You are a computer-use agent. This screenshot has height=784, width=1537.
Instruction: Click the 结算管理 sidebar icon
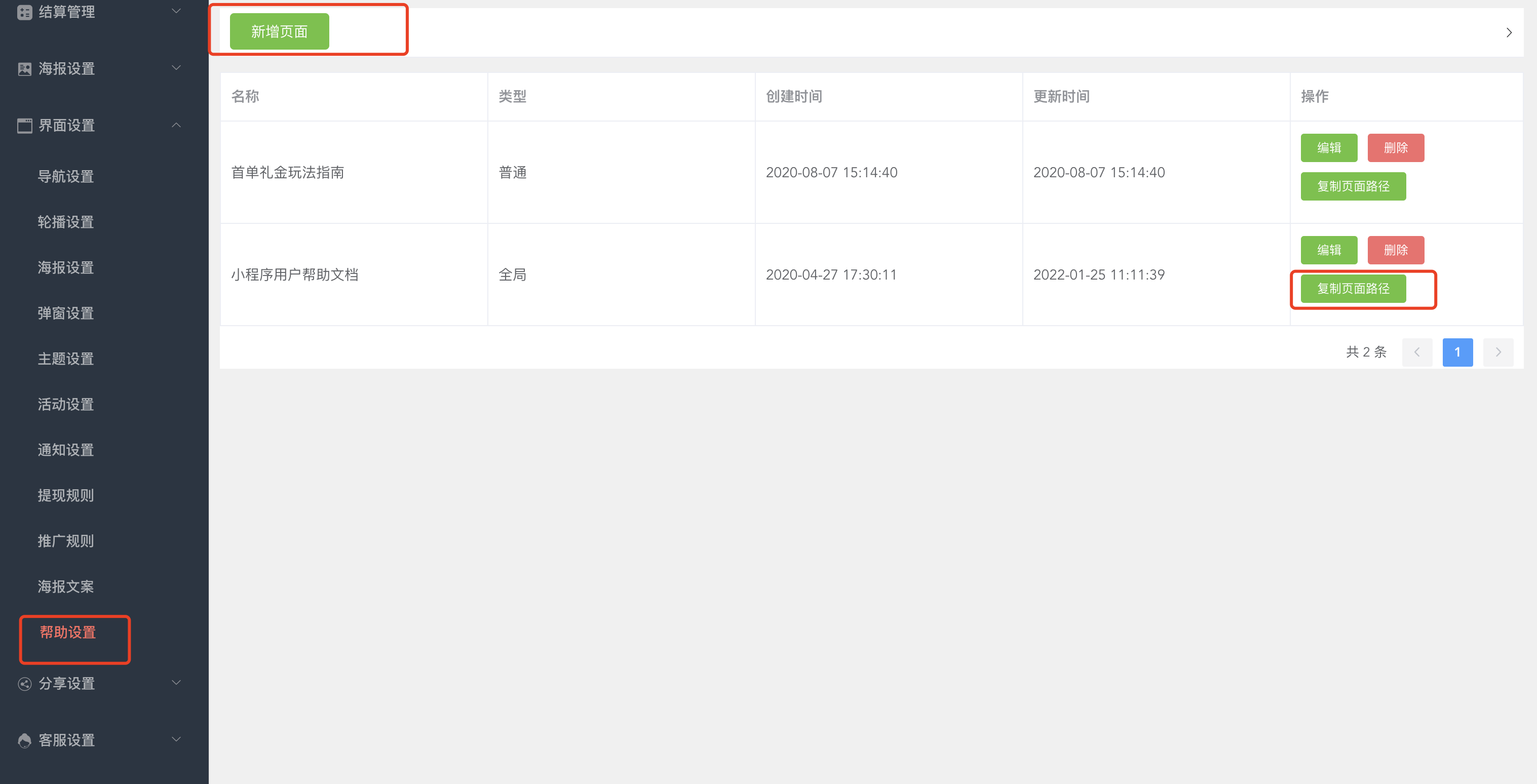(24, 13)
